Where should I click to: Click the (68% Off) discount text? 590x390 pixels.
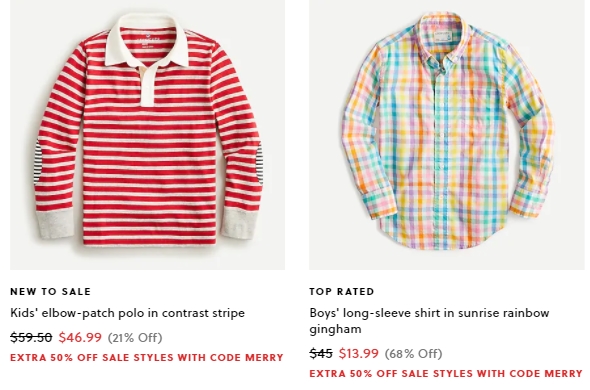[x=413, y=354]
